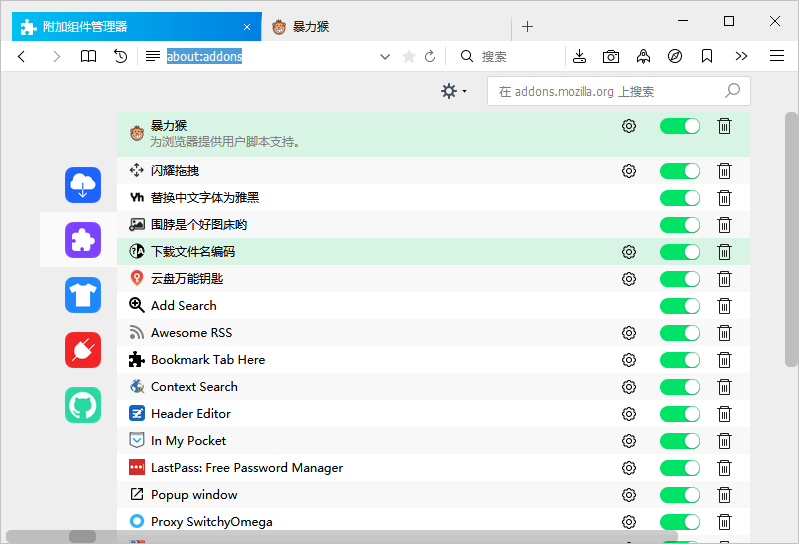This screenshot has width=799, height=544.
Task: Select the In My Pocket extension name
Action: click(189, 441)
